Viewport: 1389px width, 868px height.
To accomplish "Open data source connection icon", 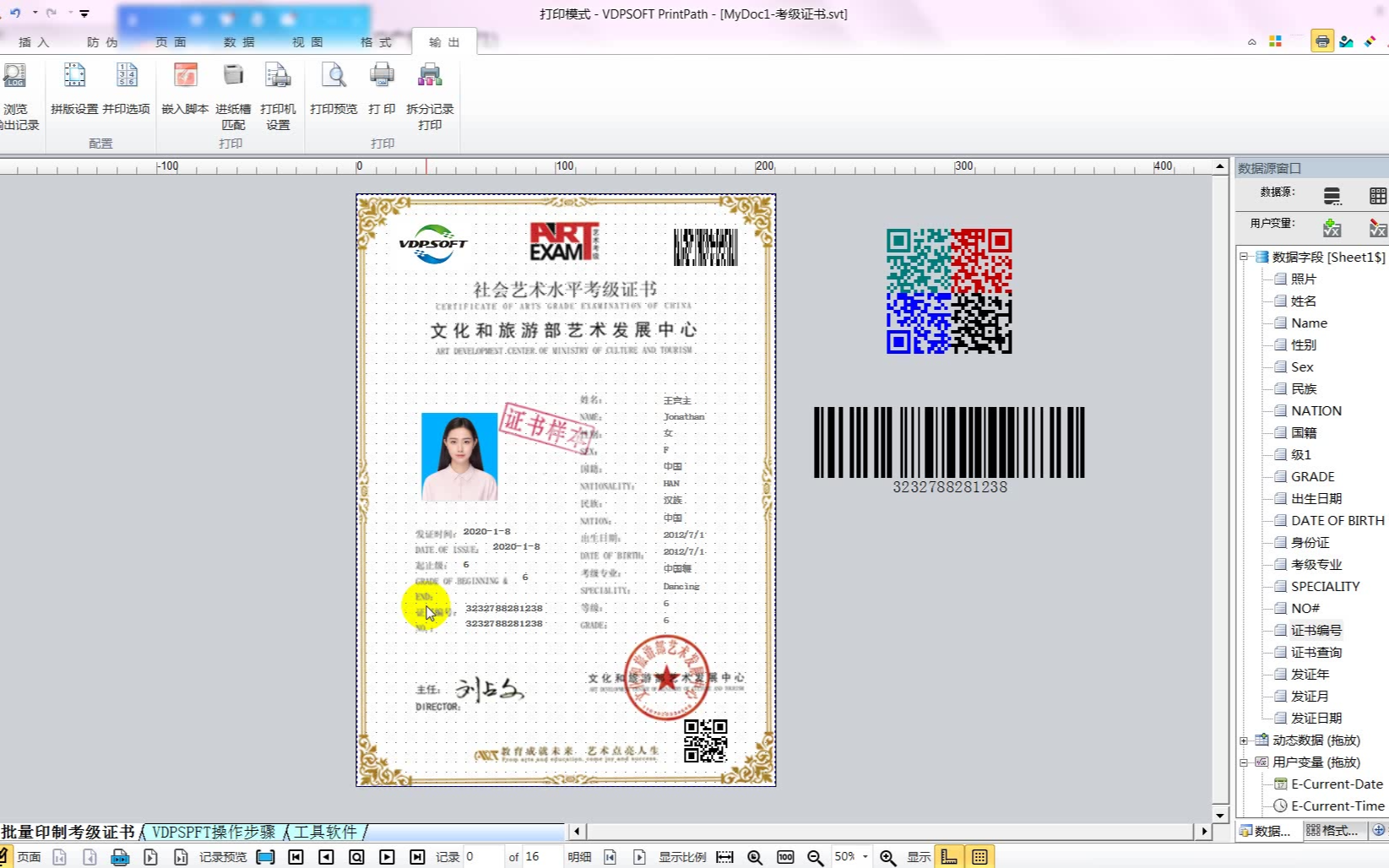I will coord(1332,196).
